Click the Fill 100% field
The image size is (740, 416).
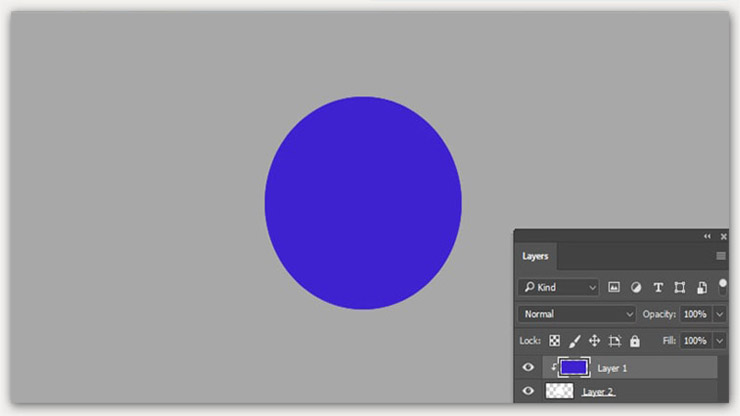pyautogui.click(x=695, y=340)
